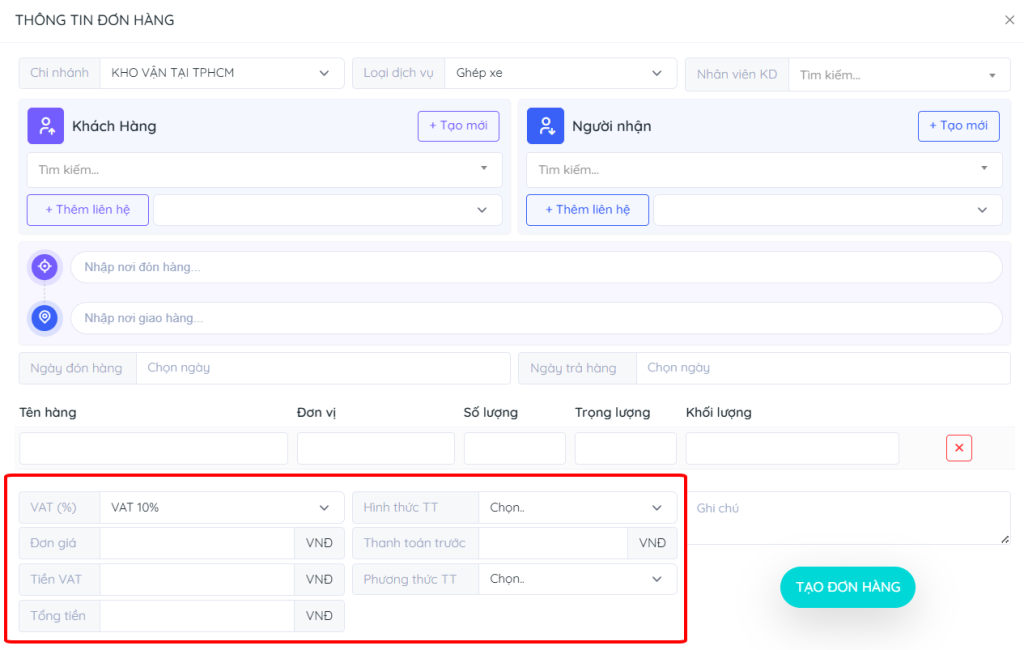Click the pickup location target icon

coord(44,267)
